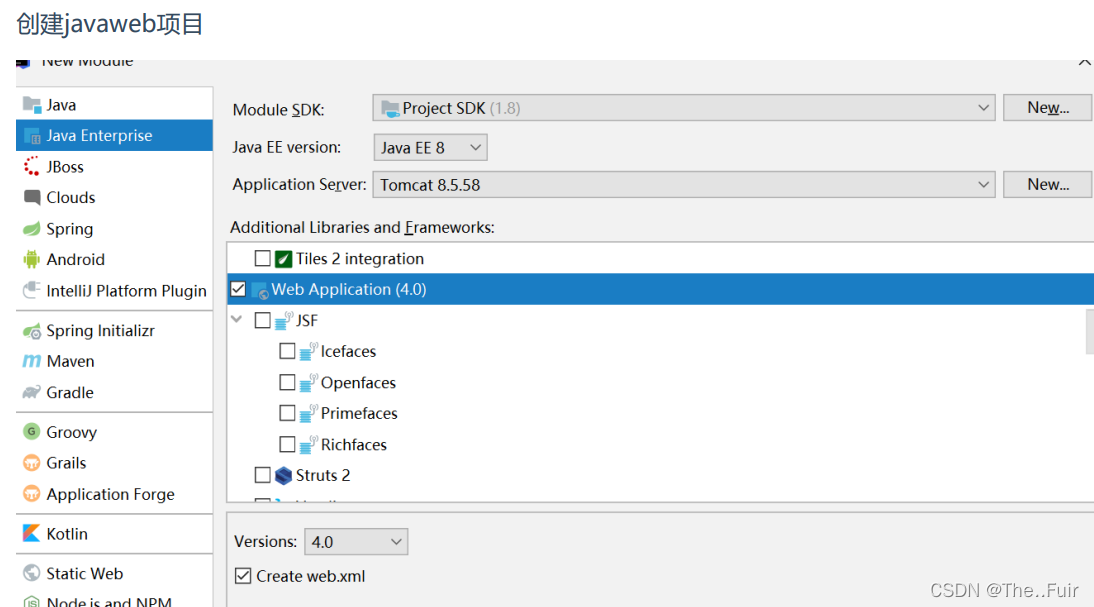Click the JSF framework icon
The height and width of the screenshot is (607, 1094).
tap(283, 320)
